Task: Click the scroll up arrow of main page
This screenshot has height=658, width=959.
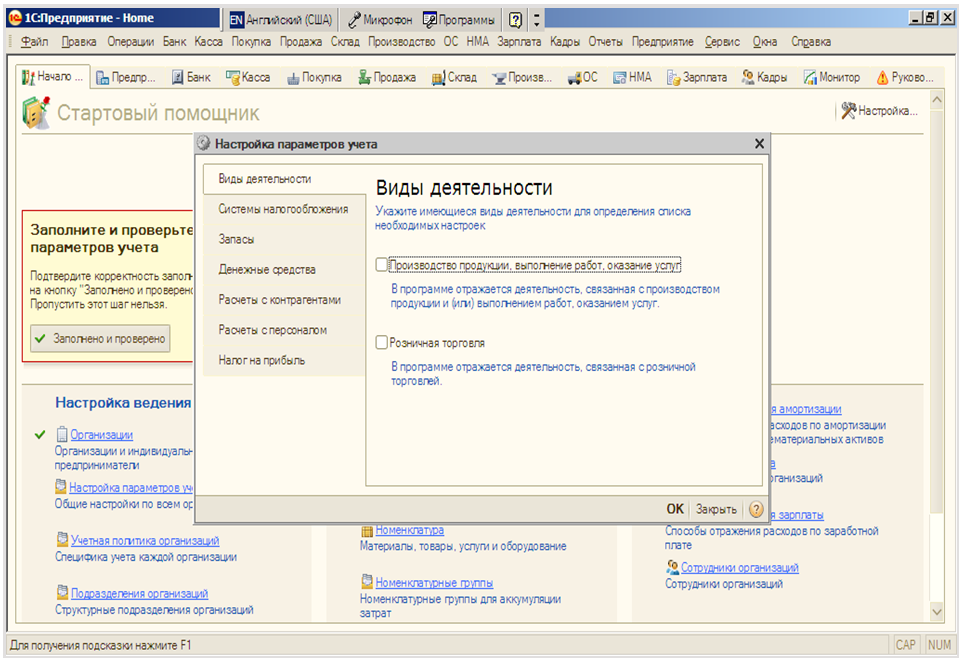Action: tap(936, 99)
